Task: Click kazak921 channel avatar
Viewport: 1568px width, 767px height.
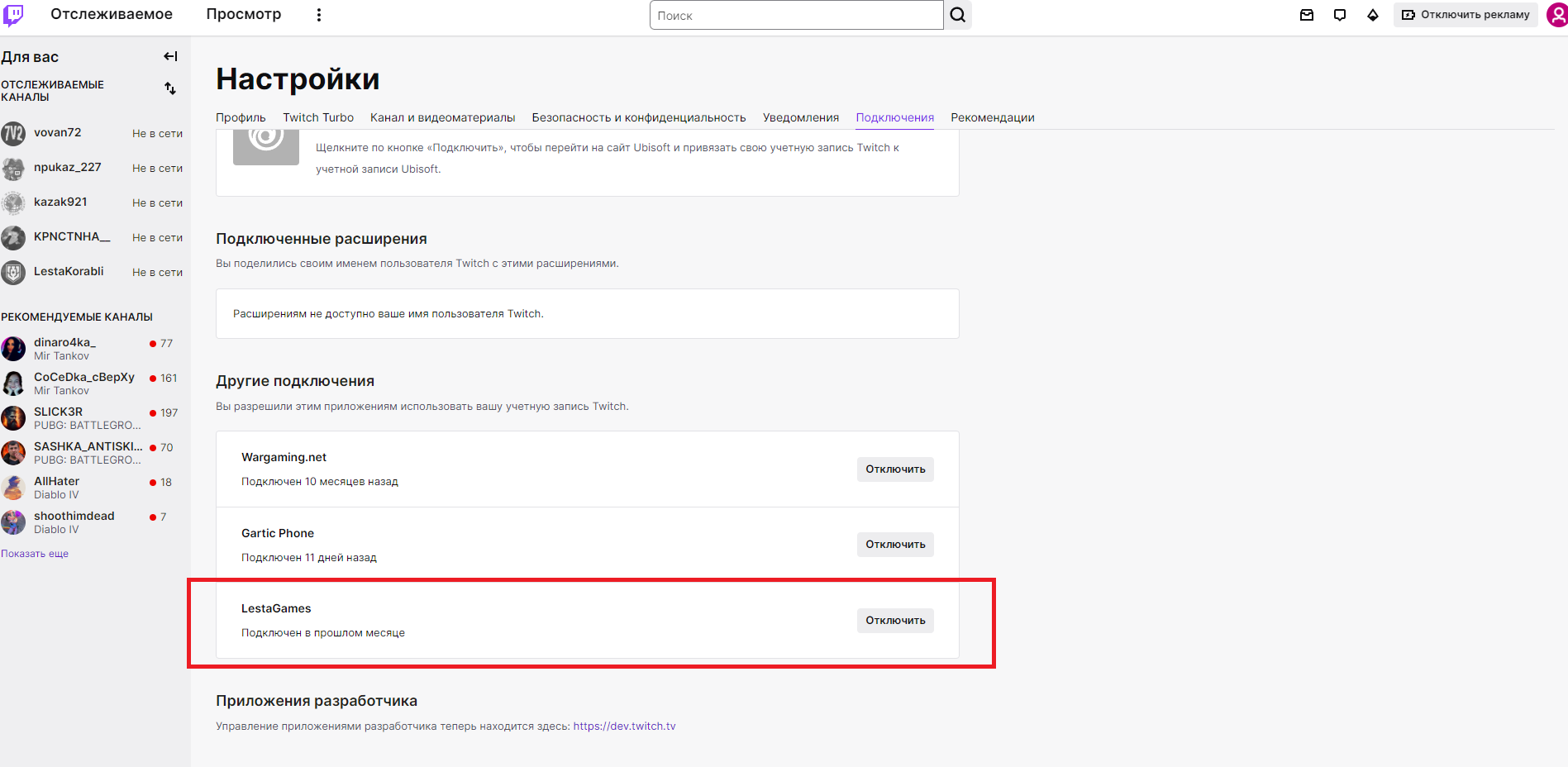Action: coord(13,203)
